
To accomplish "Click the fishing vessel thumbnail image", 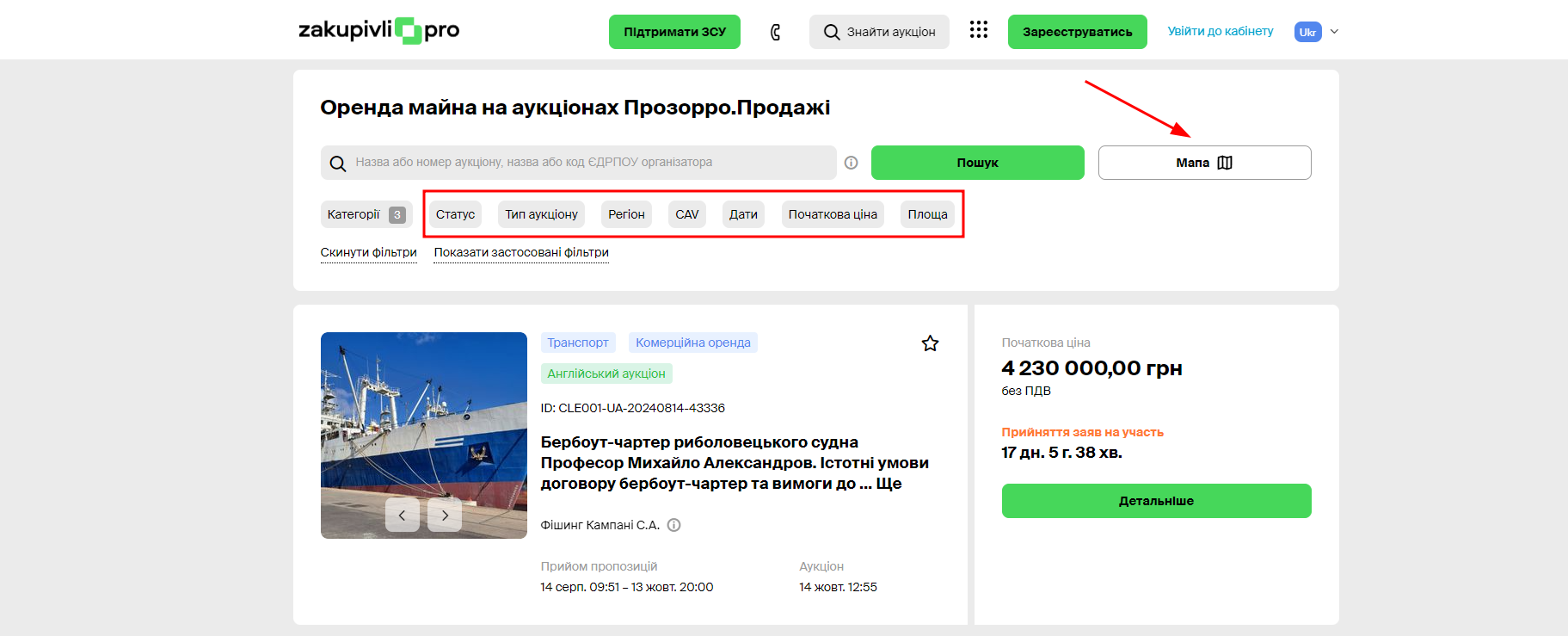I will [x=423, y=413].
